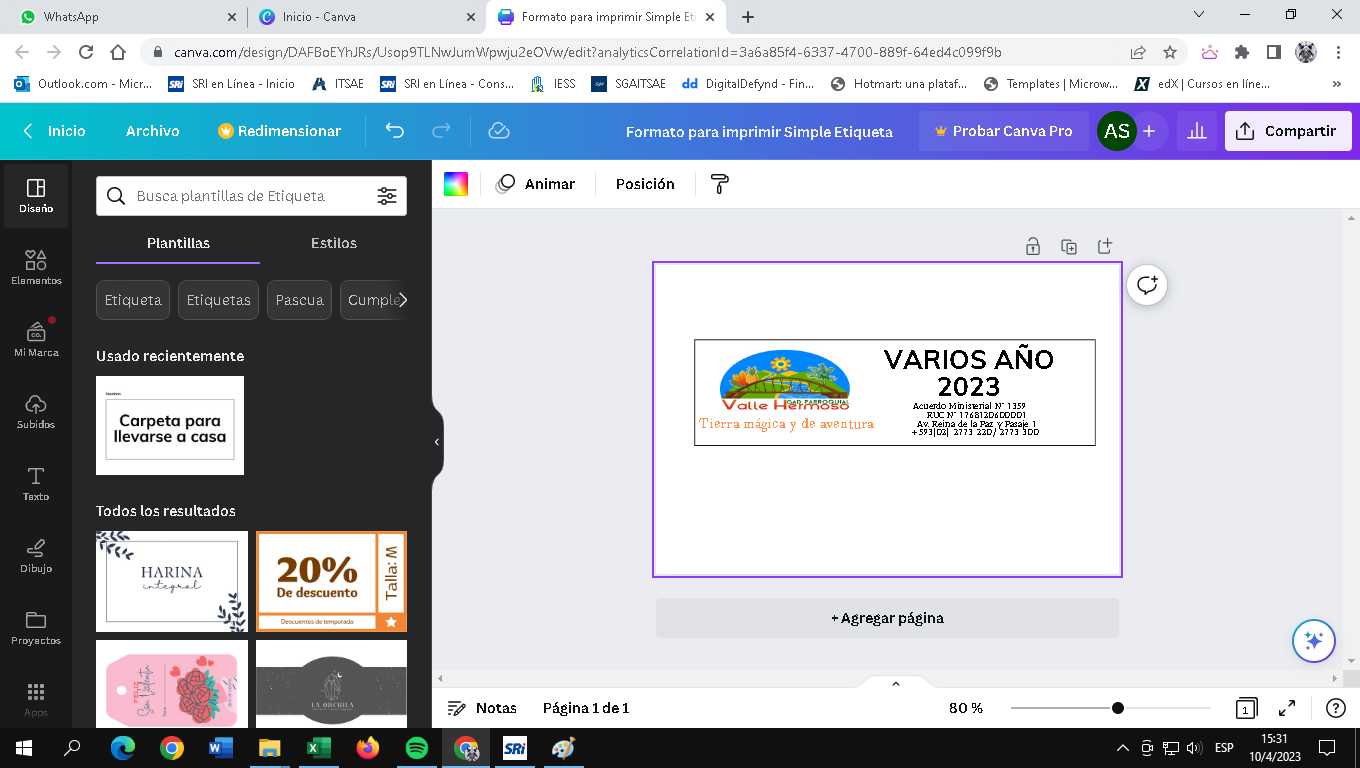Click the template search input field
Screen dimensions: 1360x768
pos(250,196)
